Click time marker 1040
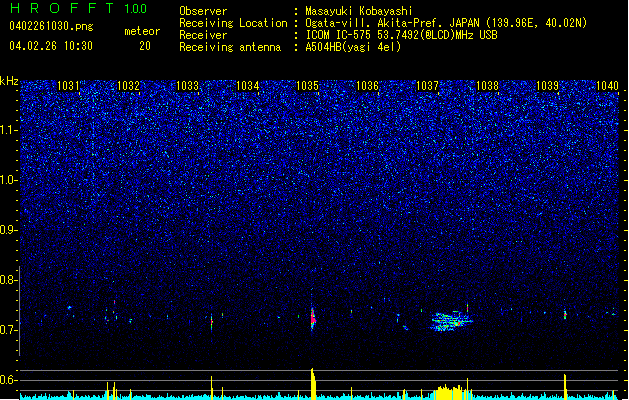 607,86
